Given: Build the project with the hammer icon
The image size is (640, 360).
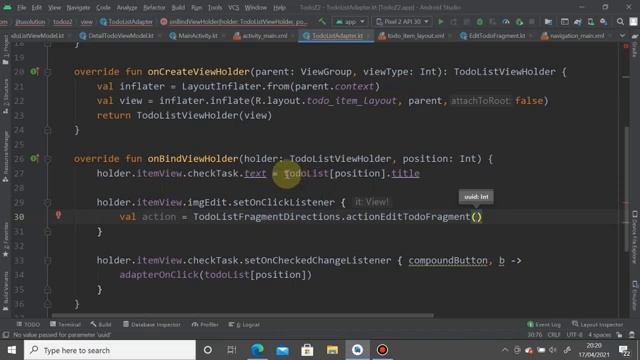Looking at the screenshot, I should (x=322, y=21).
